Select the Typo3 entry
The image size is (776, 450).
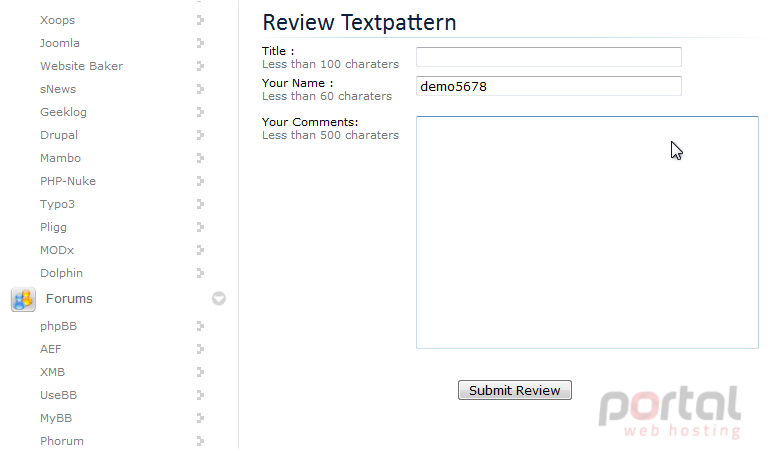click(57, 204)
